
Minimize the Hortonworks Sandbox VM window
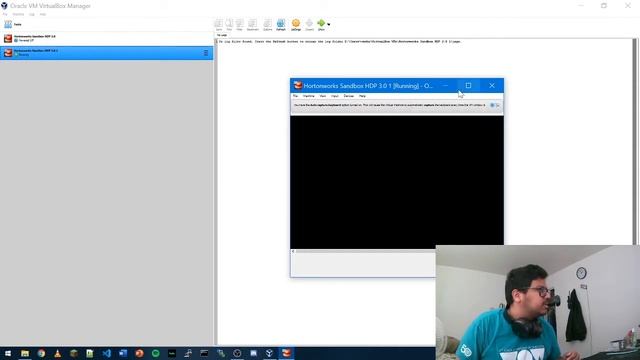tap(445, 86)
